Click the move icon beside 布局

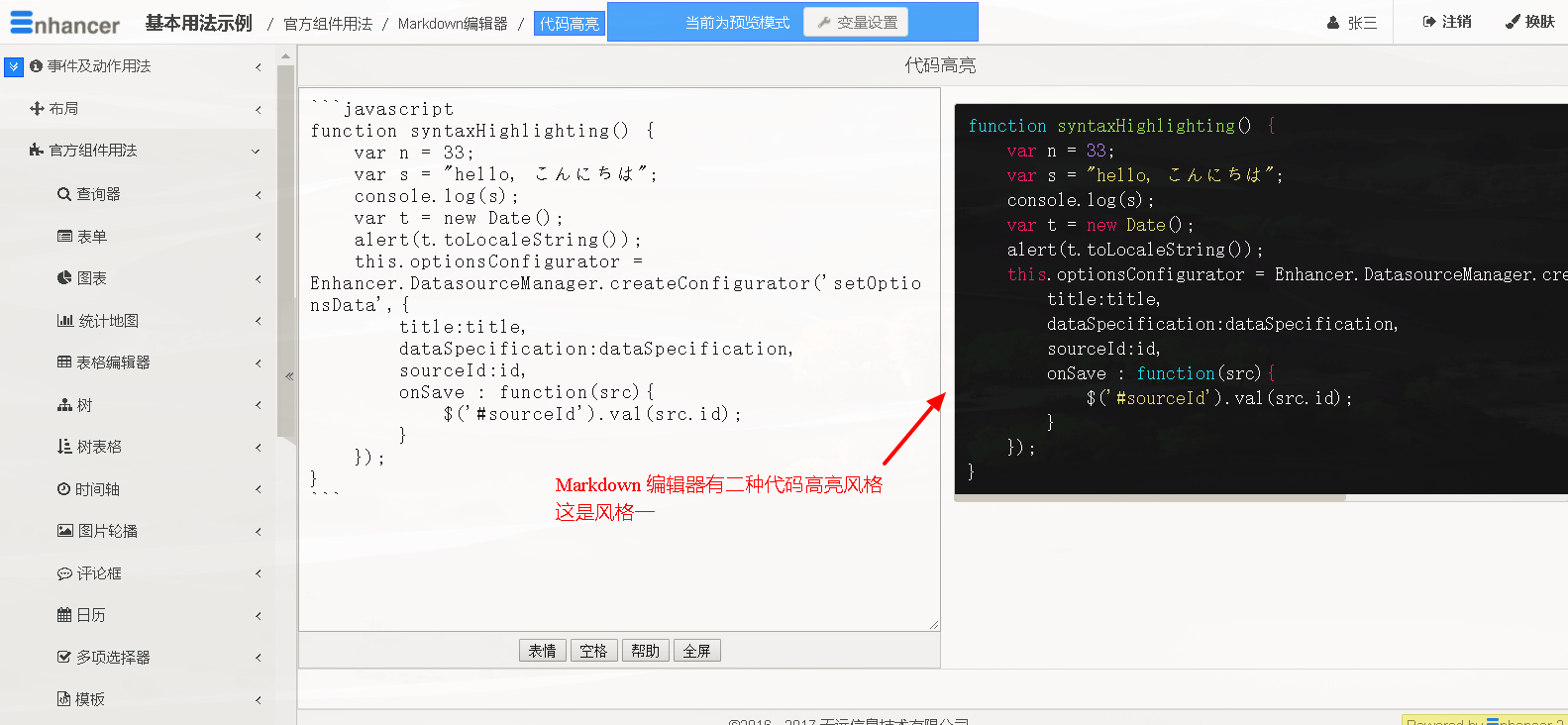37,109
